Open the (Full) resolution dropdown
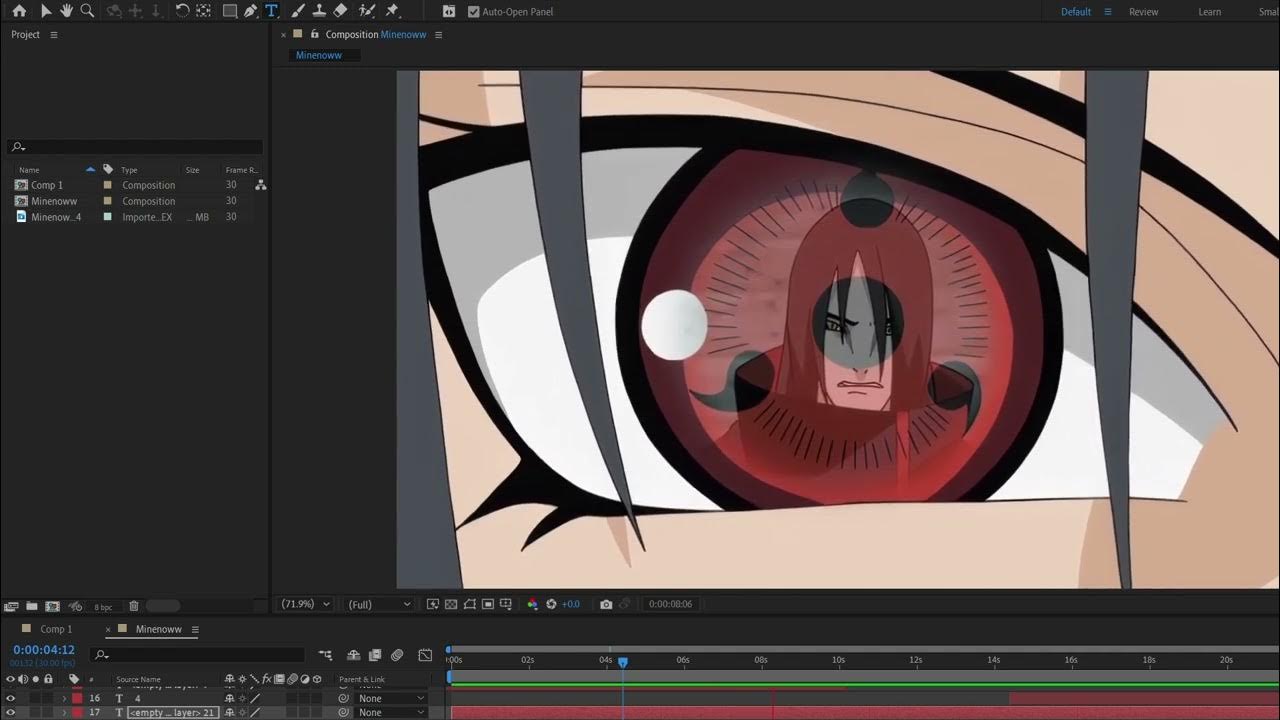Image resolution: width=1280 pixels, height=720 pixels. [x=378, y=604]
